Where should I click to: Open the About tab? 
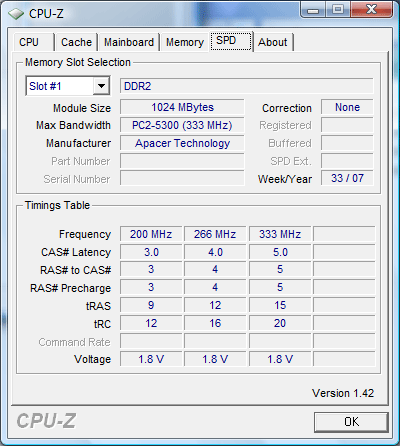pyautogui.click(x=273, y=42)
